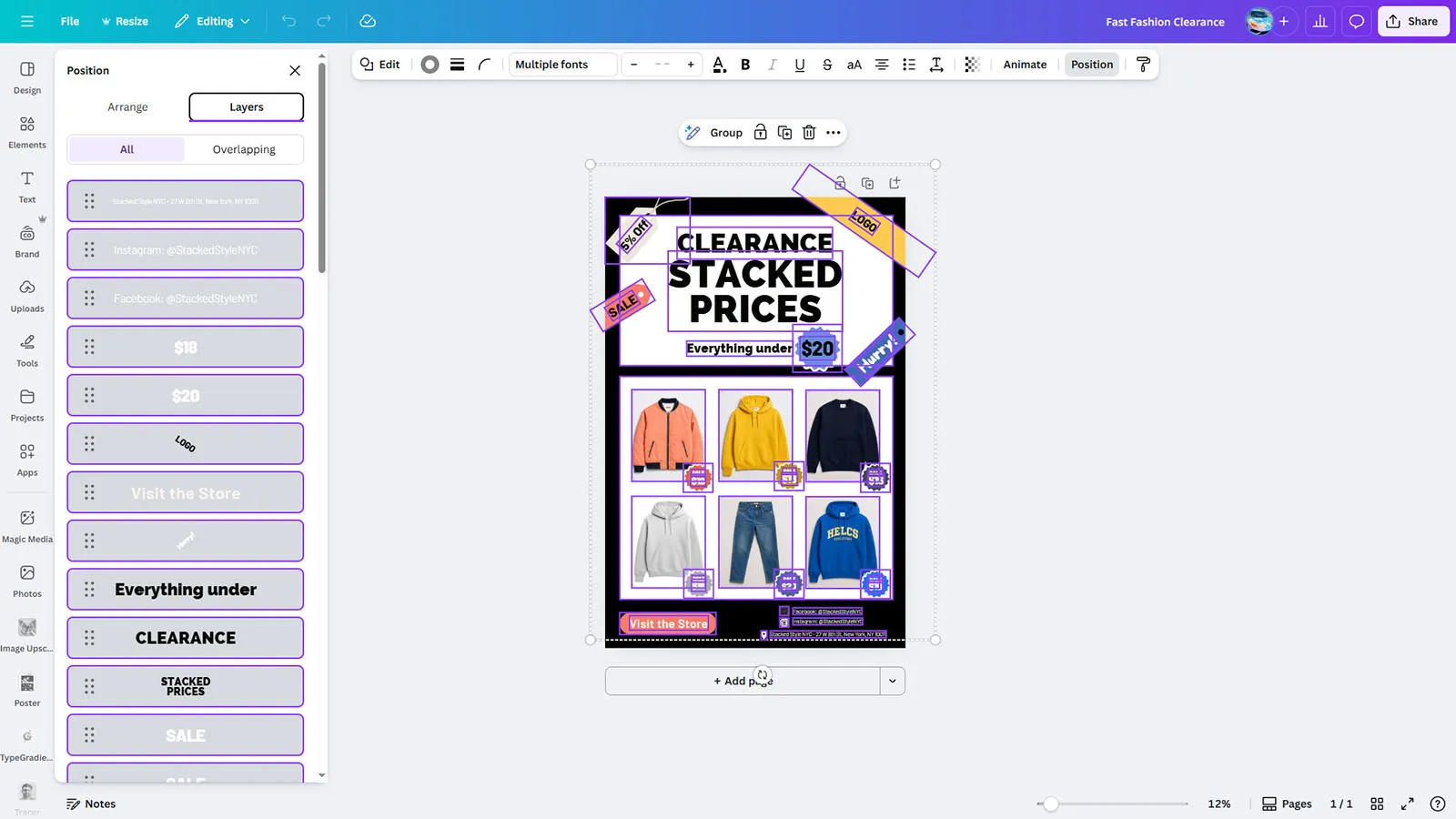Select the Overlapping layers tab
1456x819 pixels.
(x=244, y=149)
